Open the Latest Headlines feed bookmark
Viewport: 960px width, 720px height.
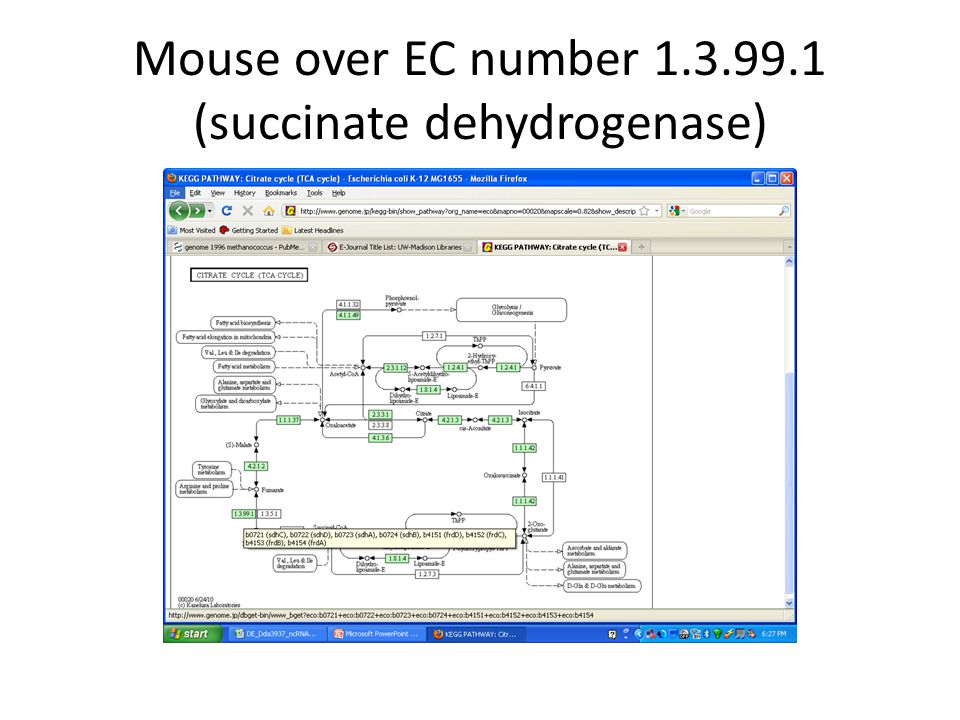click(x=313, y=231)
